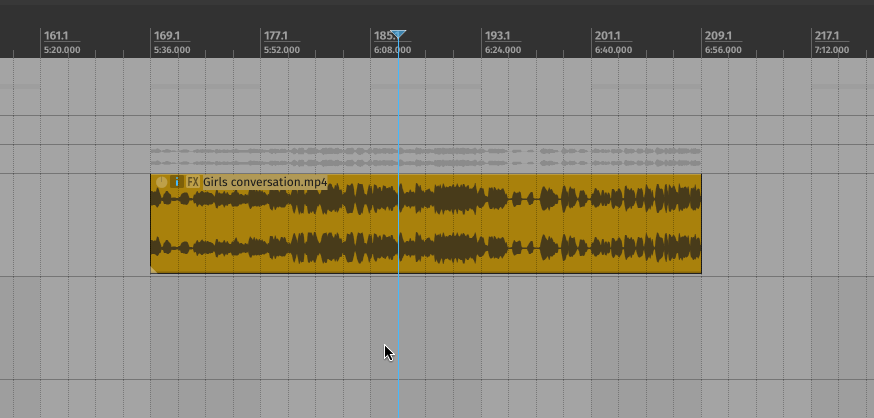Click ruler mark 177.1 at 5:52.000
This screenshot has height=418, width=874.
[281, 42]
